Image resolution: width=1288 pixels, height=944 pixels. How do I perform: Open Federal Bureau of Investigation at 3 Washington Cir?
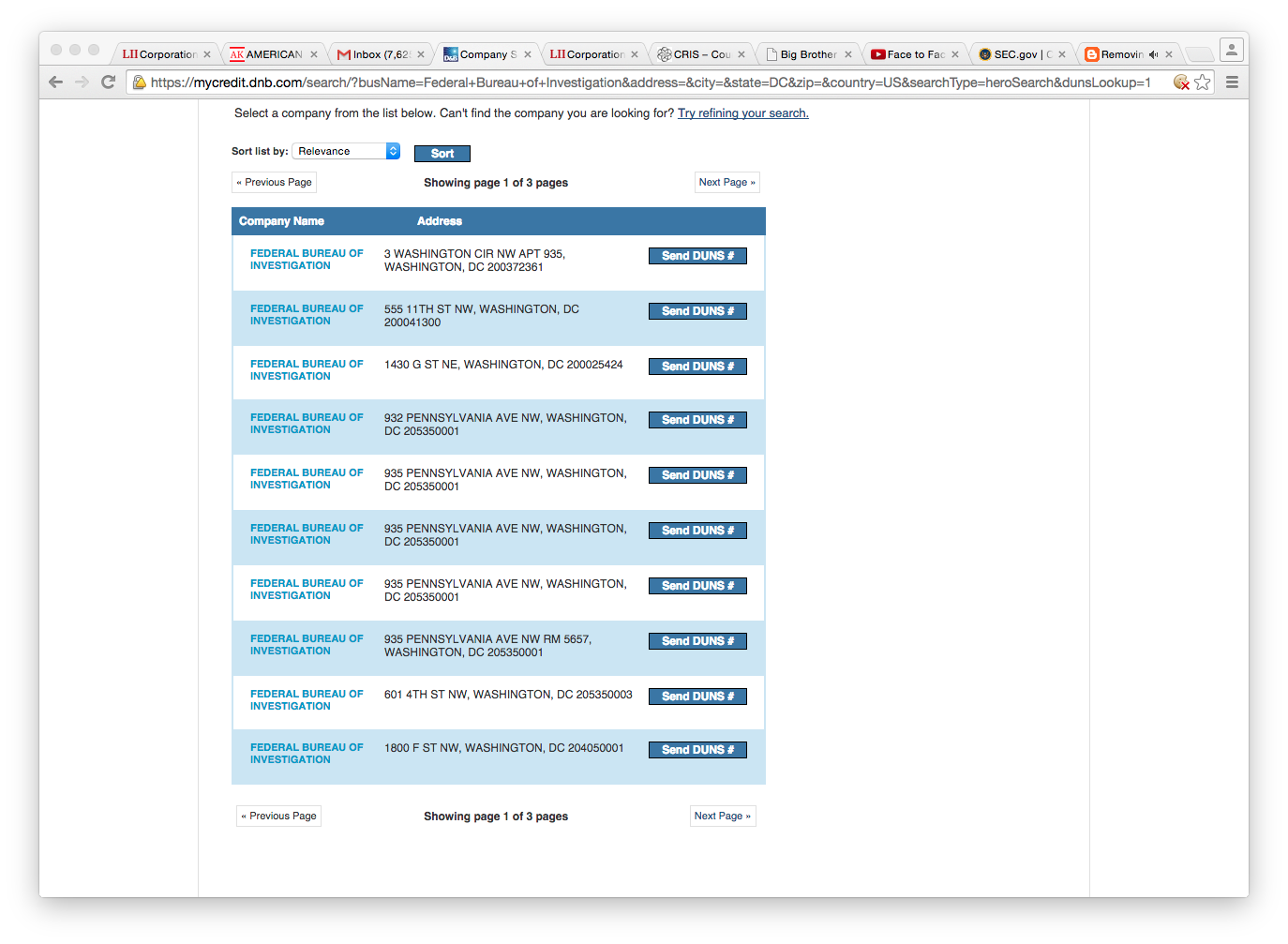307,260
